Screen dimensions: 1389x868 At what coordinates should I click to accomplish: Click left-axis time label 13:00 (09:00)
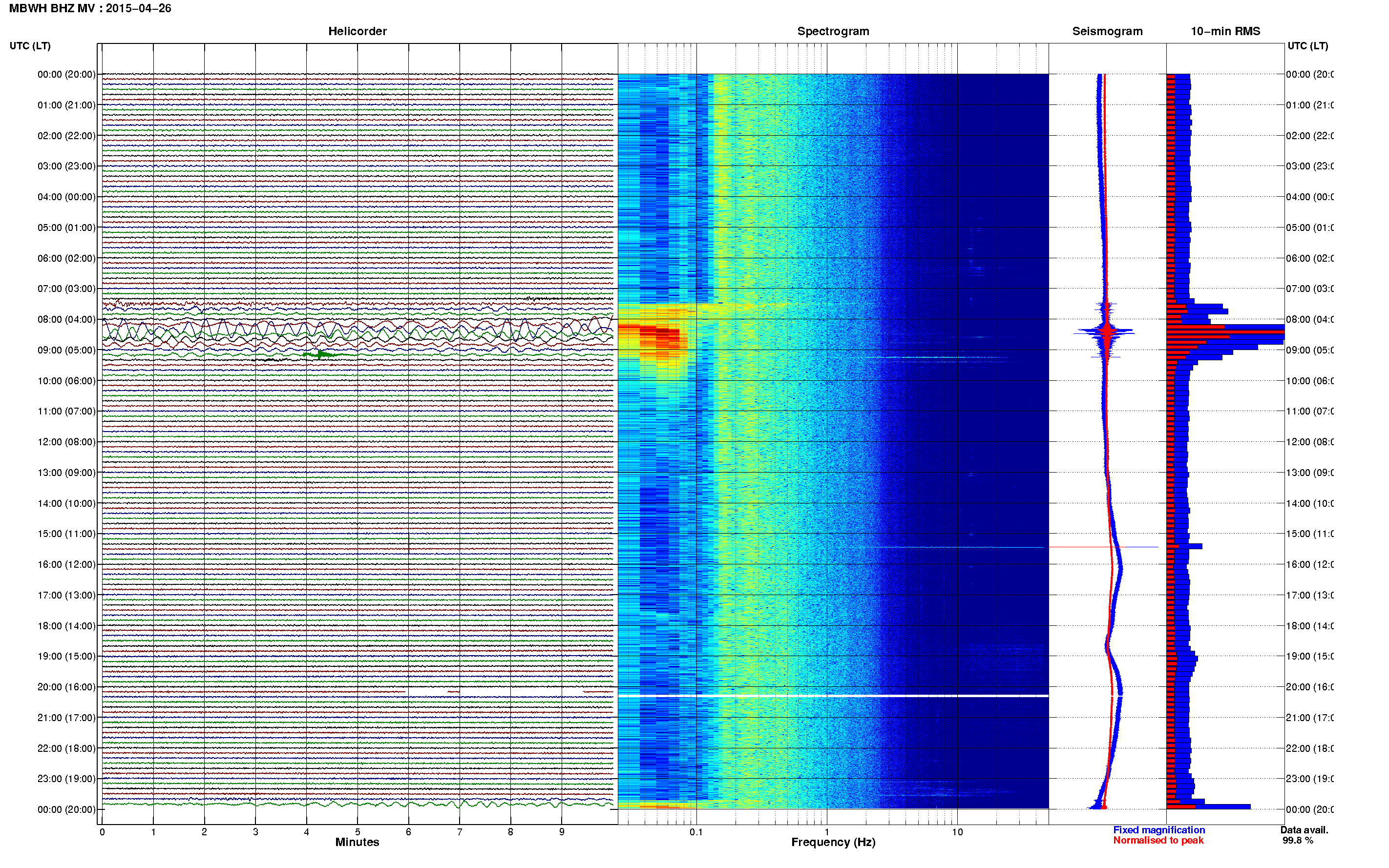pos(66,473)
